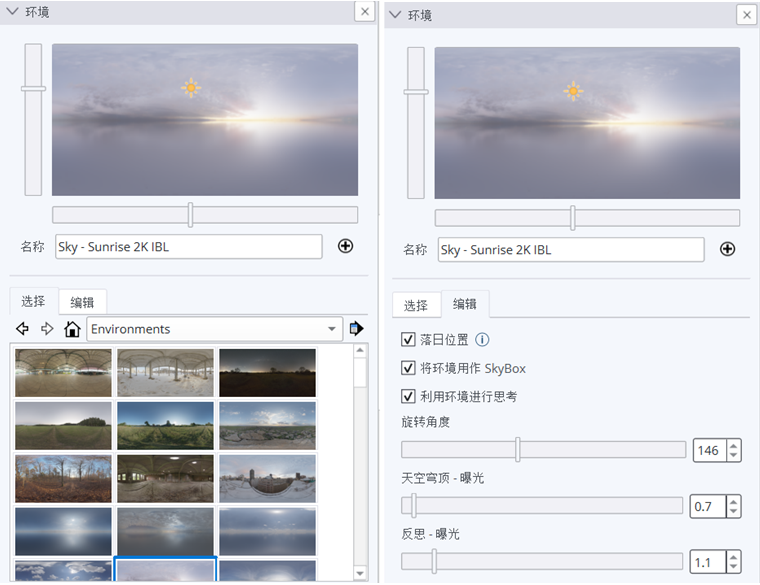
Task: Uncheck 将环境用作 SkyBox
Action: tap(408, 368)
